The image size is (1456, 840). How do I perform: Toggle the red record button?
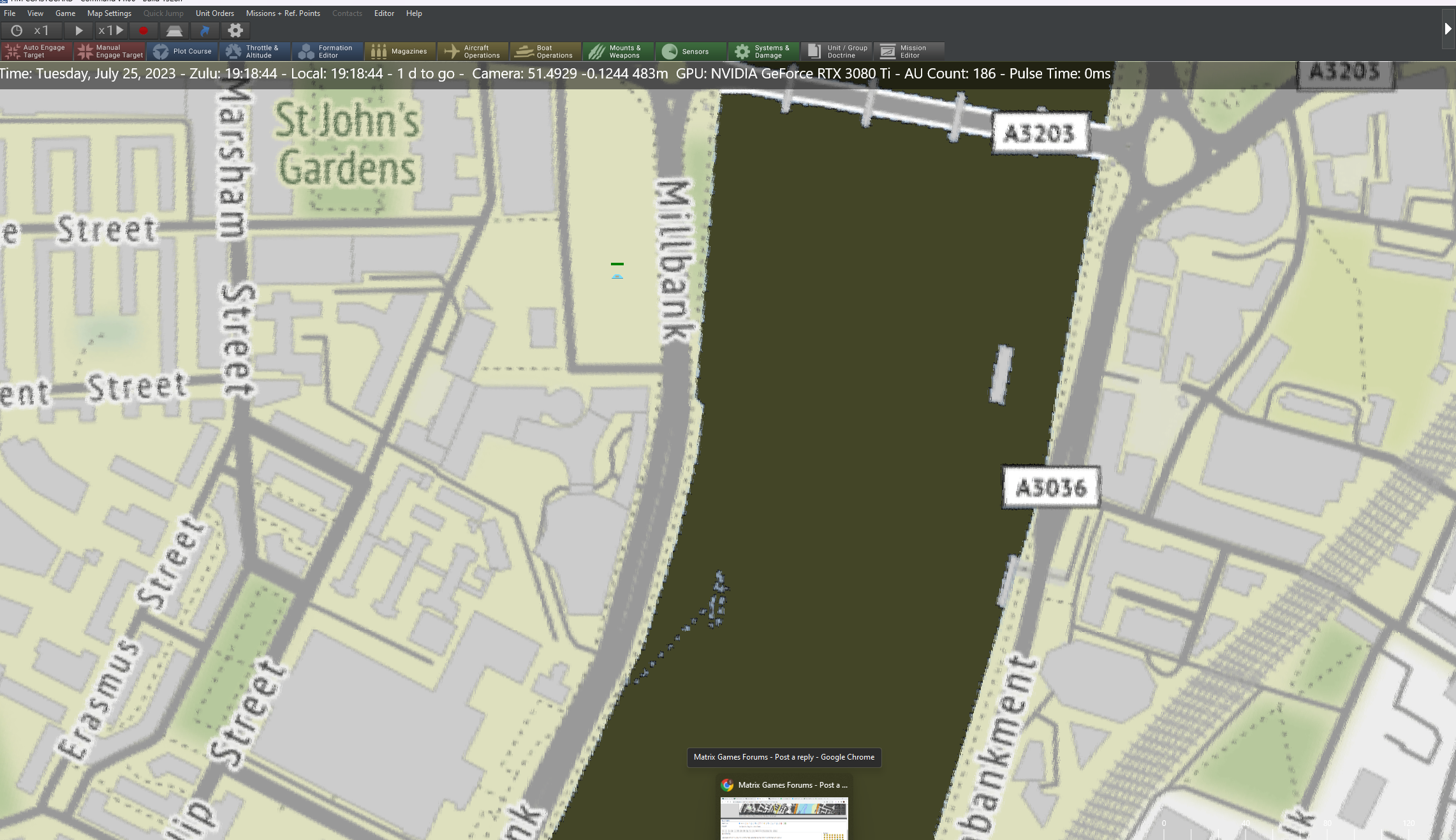(143, 31)
